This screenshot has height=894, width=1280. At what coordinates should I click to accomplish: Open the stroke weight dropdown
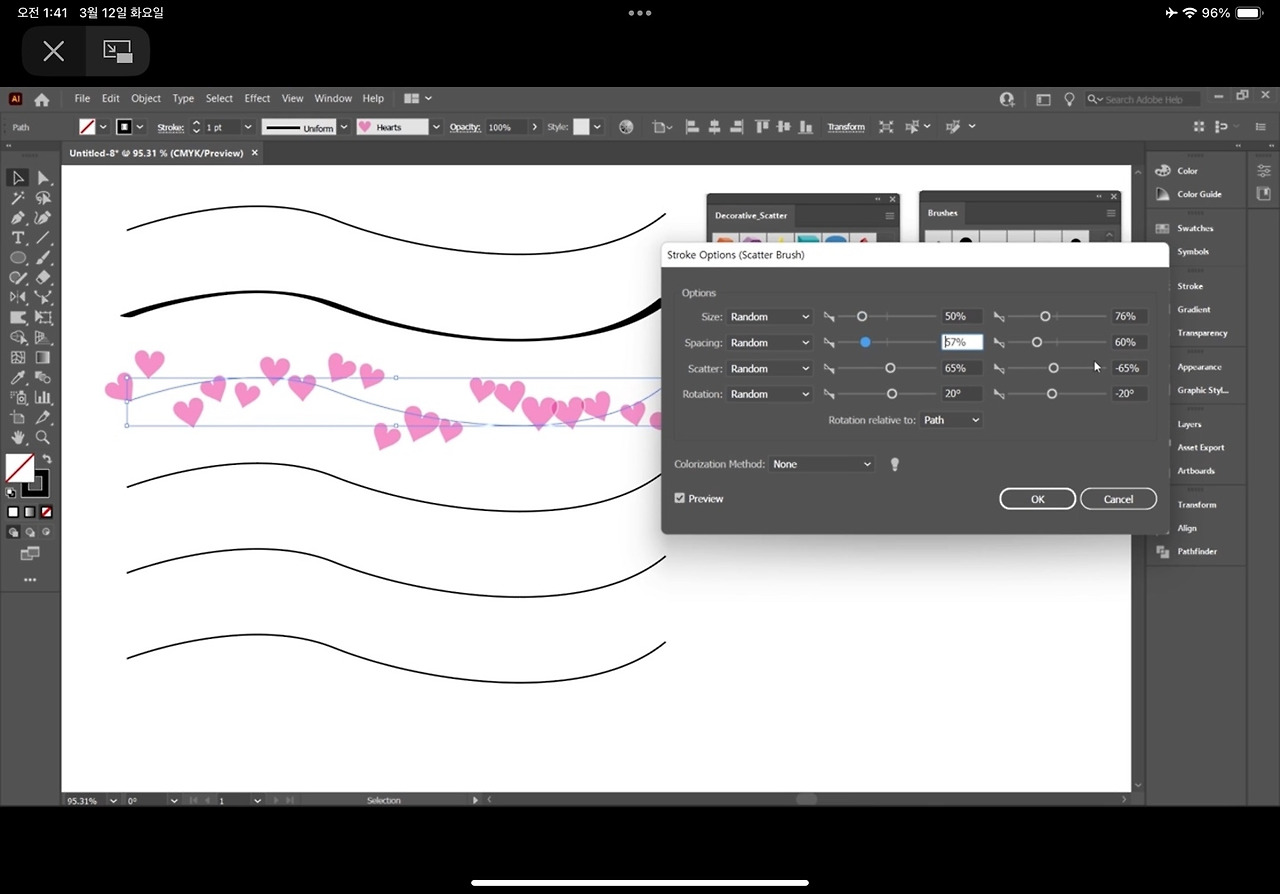[247, 127]
